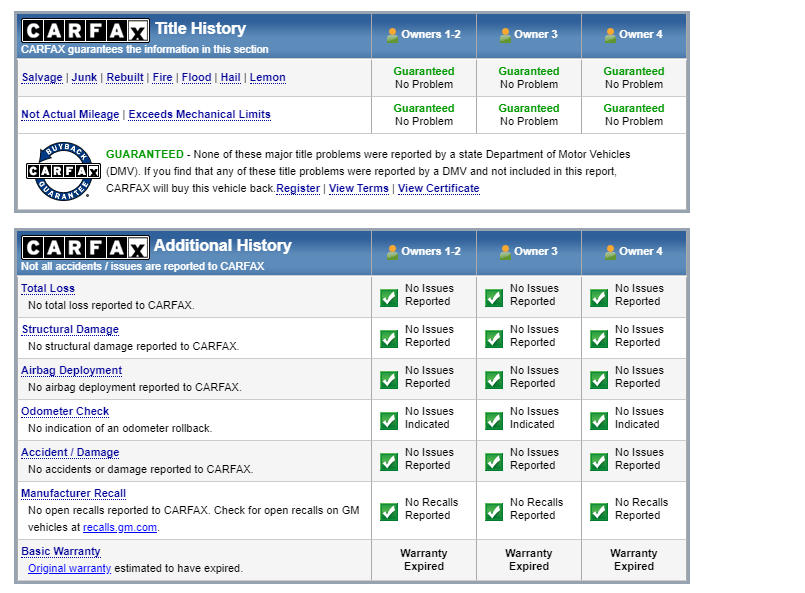Click Guaranteed No Problem for Salvage row, Owners 1-2
Viewport: 805px width, 593px height.
[424, 78]
